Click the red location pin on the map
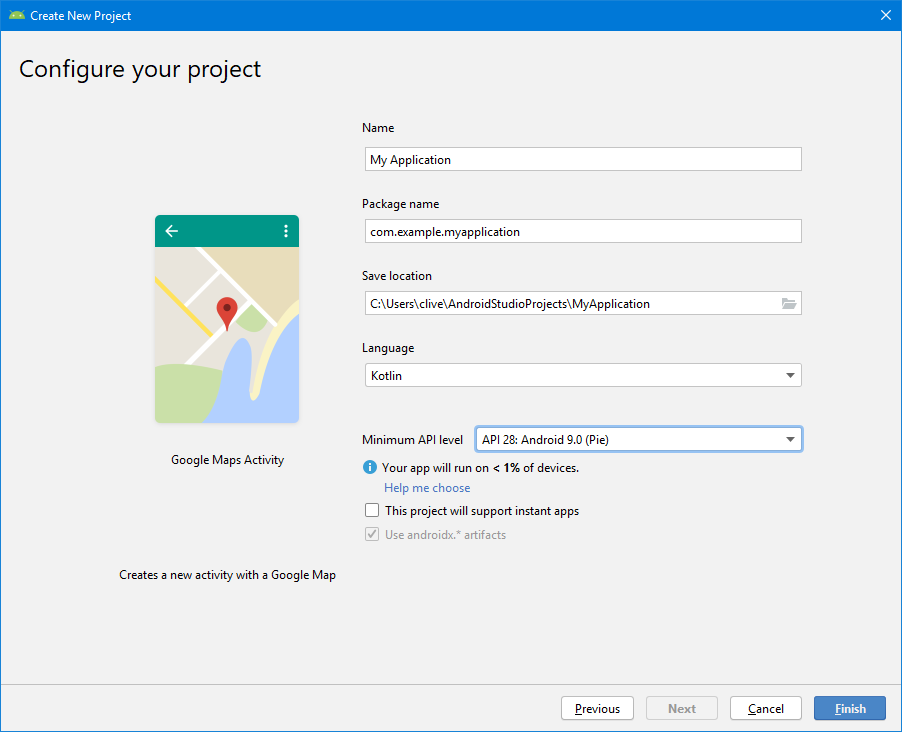Image resolution: width=902 pixels, height=732 pixels. [227, 312]
